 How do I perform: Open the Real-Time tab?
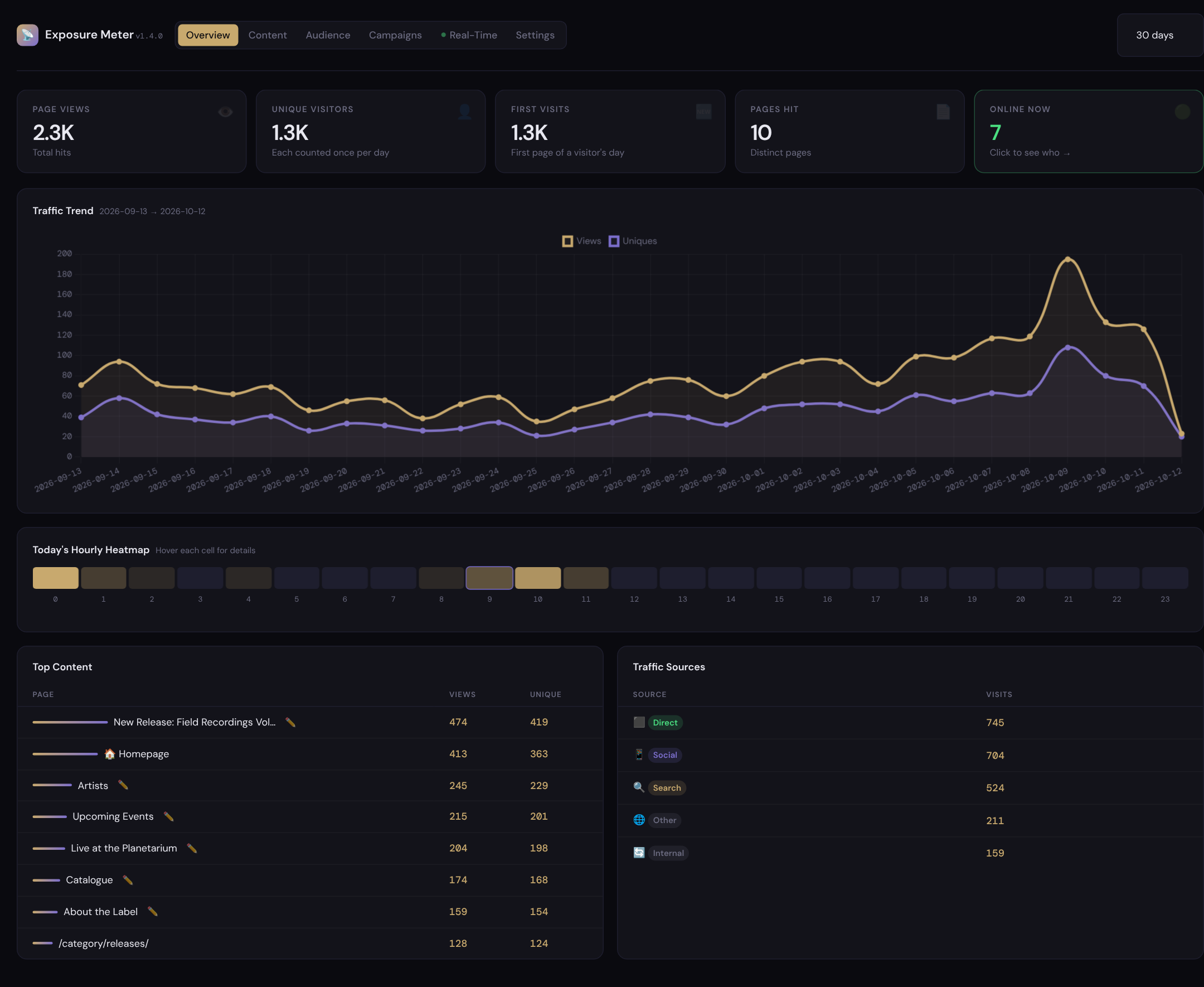[469, 35]
